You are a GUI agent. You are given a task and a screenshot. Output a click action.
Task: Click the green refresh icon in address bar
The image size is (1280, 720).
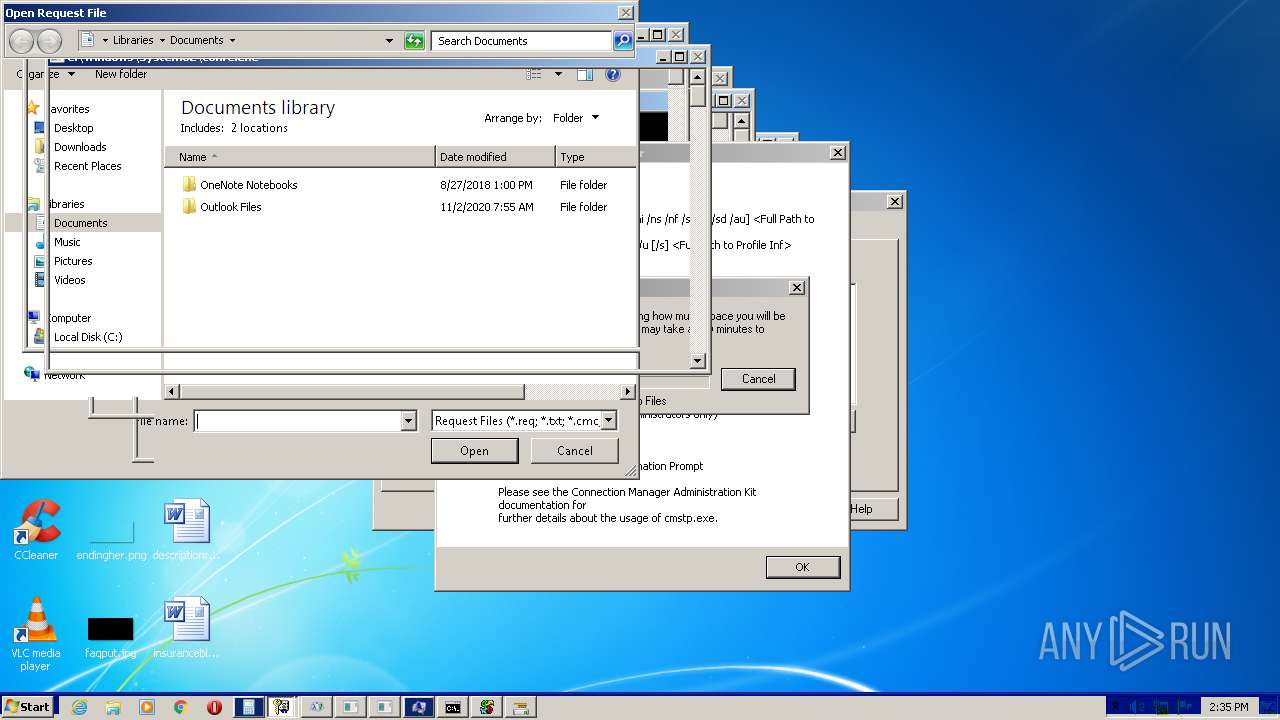[x=414, y=41]
